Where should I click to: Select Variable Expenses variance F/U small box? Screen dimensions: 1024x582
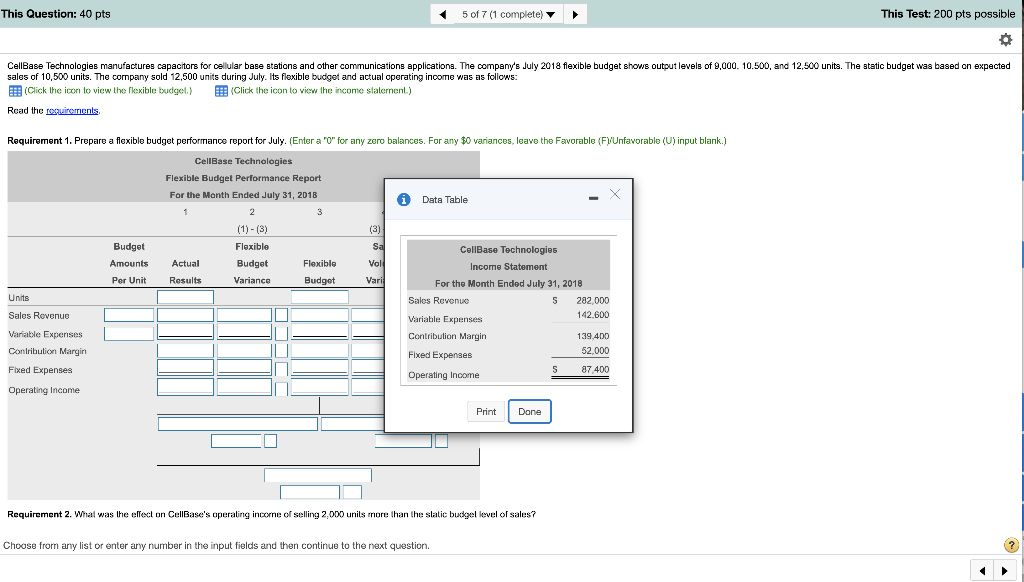281,333
